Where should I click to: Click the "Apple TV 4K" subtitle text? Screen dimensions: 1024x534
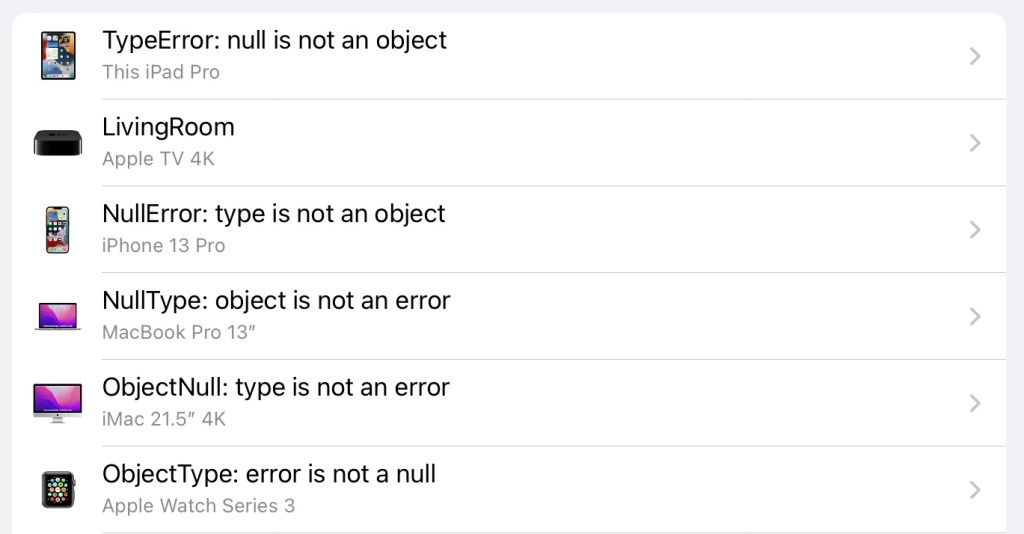tap(158, 159)
